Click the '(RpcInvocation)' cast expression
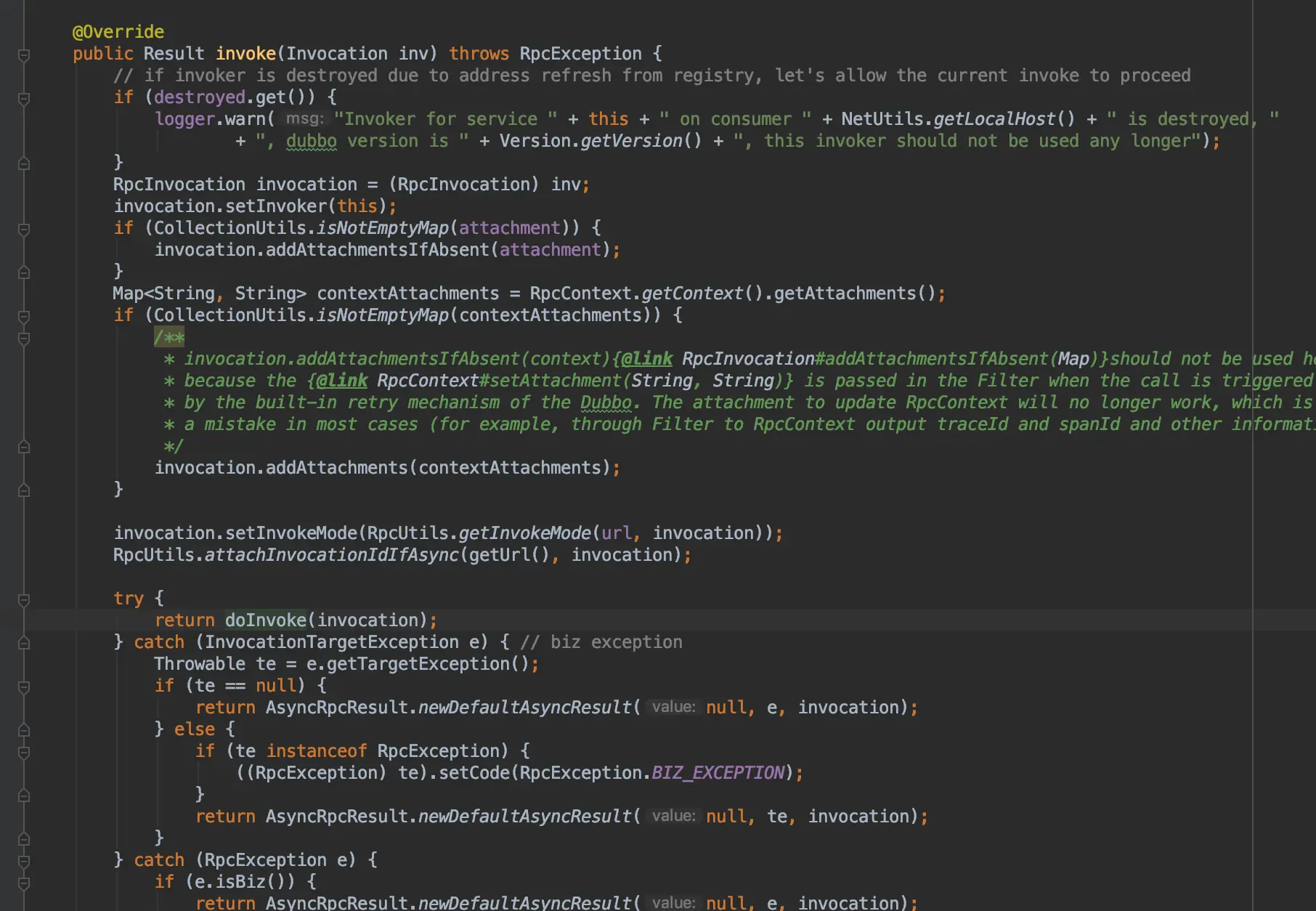 click(x=463, y=185)
